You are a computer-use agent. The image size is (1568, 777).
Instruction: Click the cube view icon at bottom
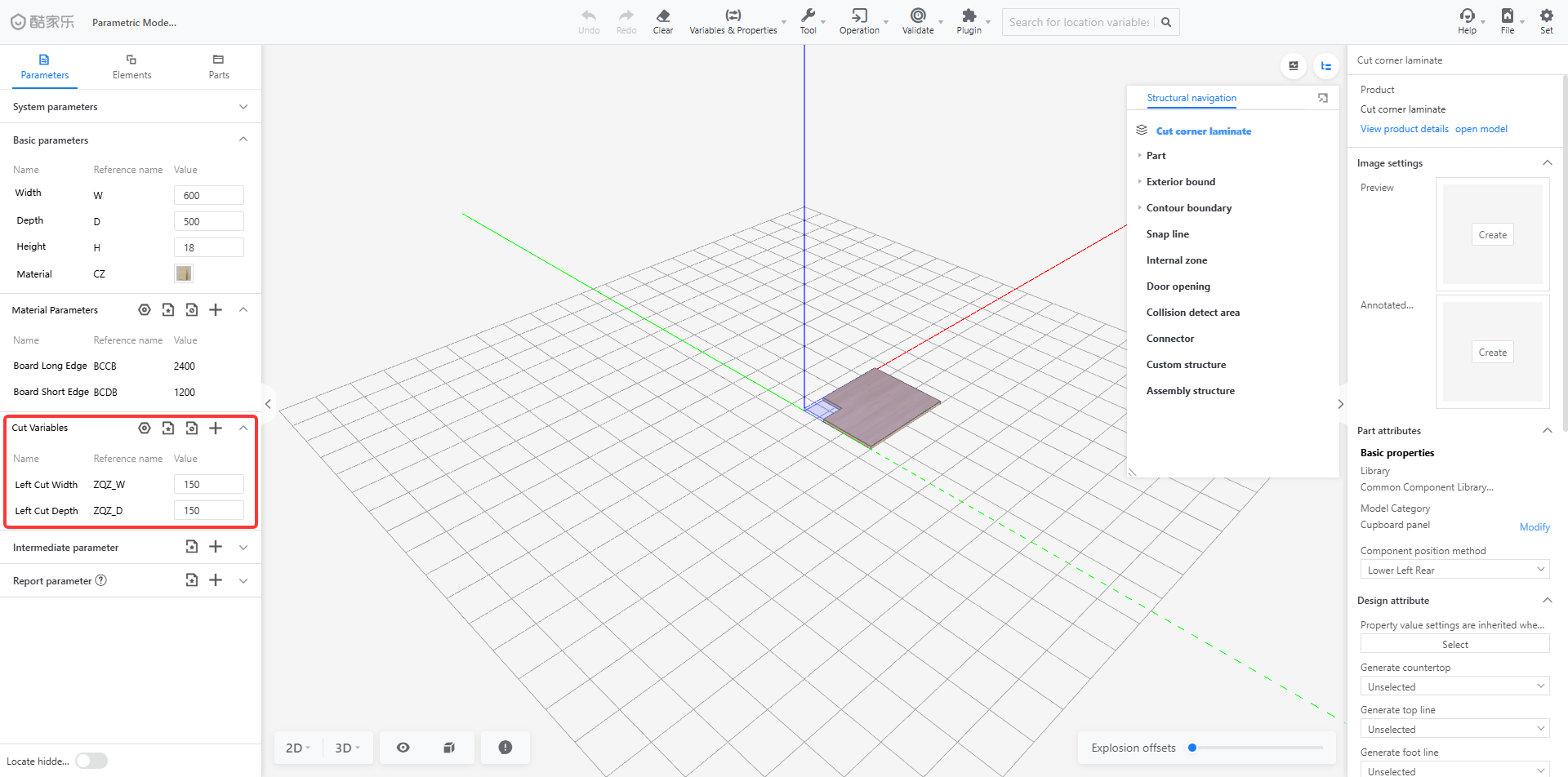click(448, 748)
